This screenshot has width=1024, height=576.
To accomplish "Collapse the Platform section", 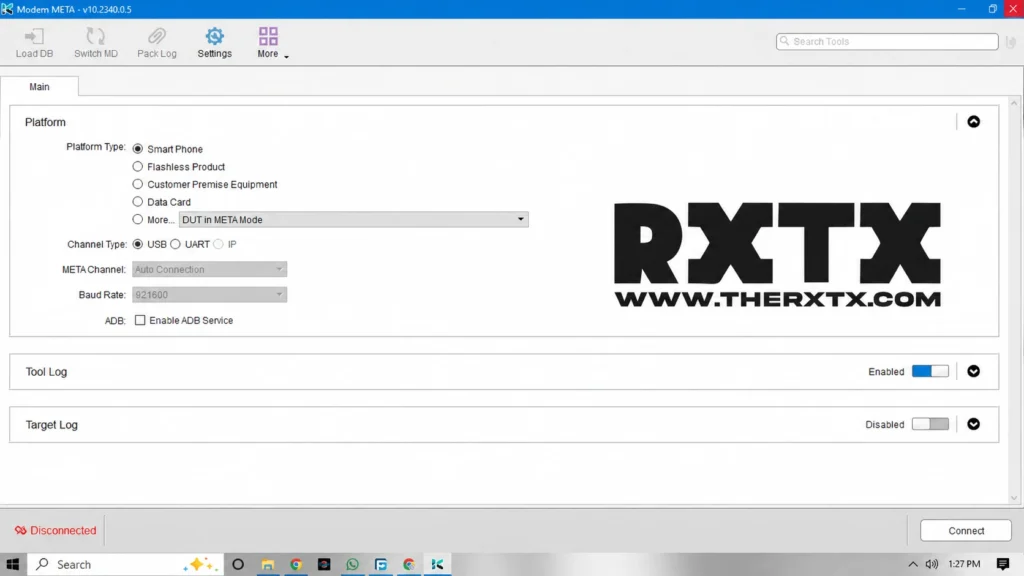I will [x=974, y=121].
